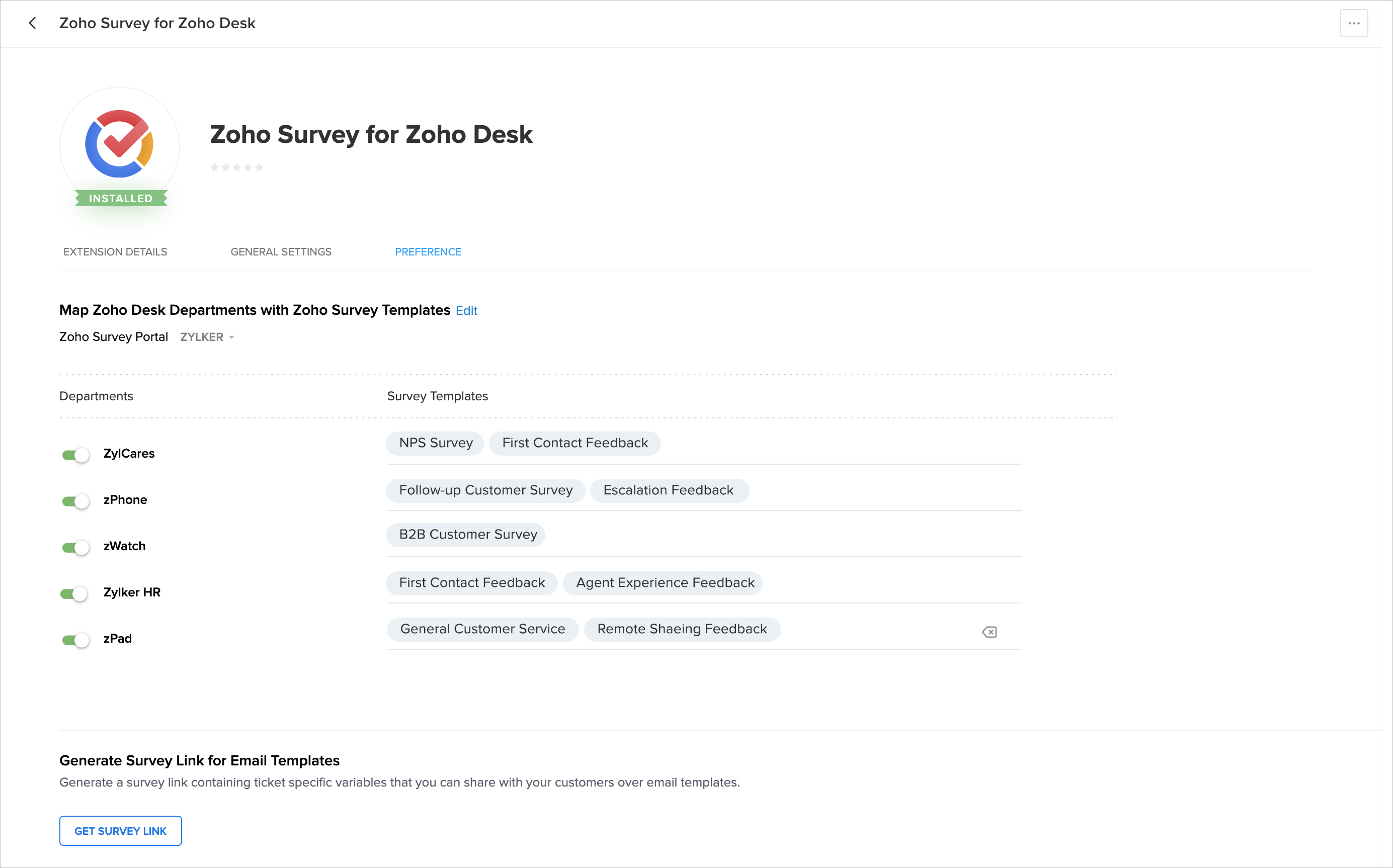Image resolution: width=1393 pixels, height=868 pixels.
Task: Click the Edit link next to Map Zoho Desk Departments
Action: [x=467, y=310]
